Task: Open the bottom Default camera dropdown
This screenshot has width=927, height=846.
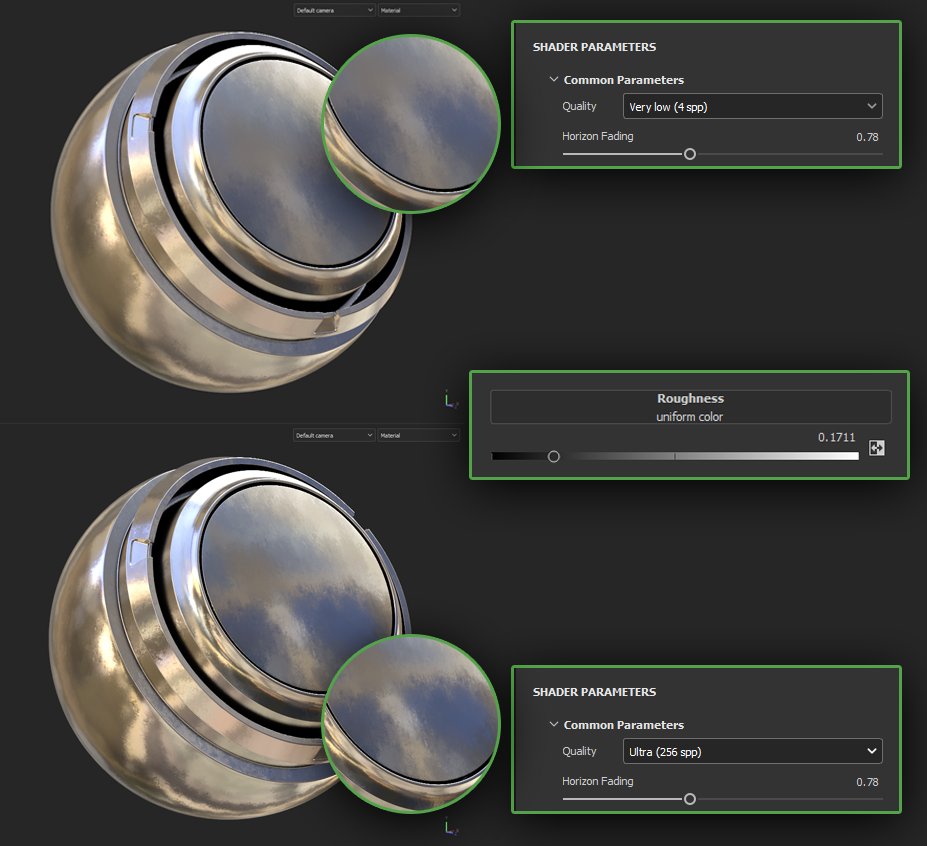Action: point(333,435)
